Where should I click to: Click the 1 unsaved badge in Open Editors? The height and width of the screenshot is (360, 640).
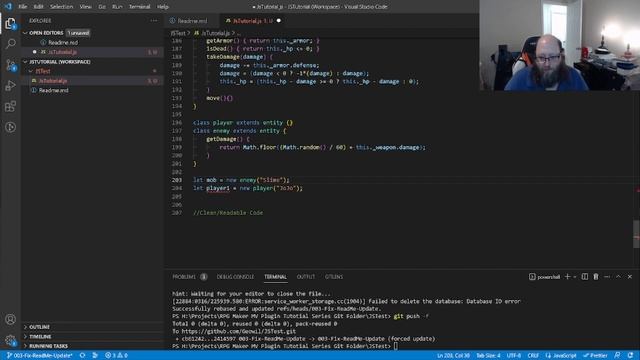pyautogui.click(x=78, y=33)
